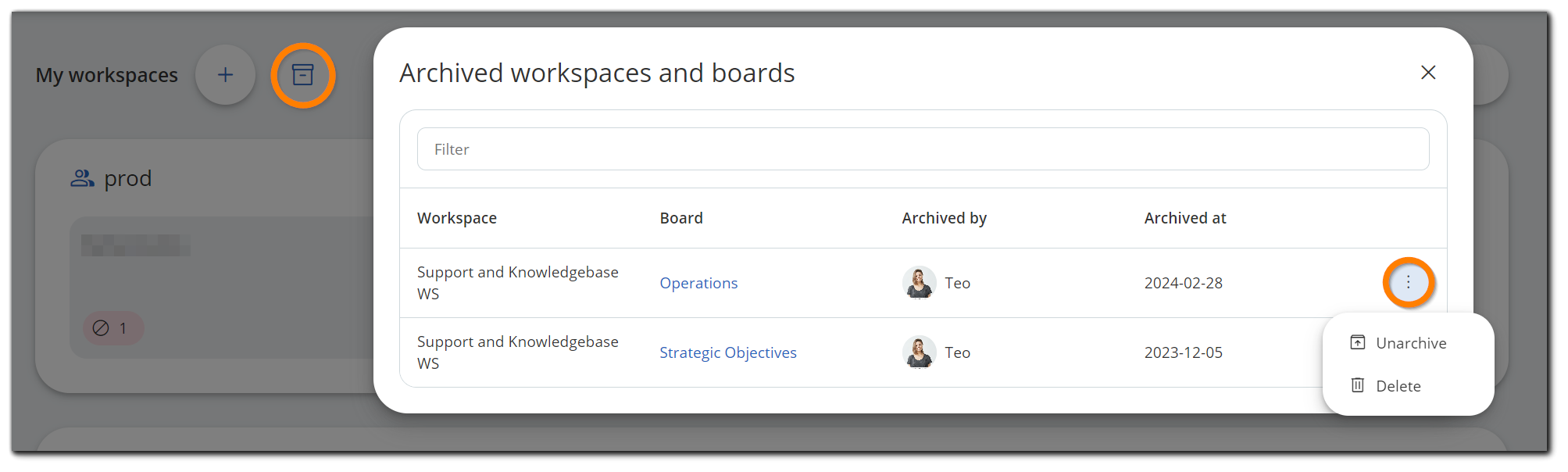Click the Archived by column header
Screen dimensions: 1568x472
click(x=944, y=217)
